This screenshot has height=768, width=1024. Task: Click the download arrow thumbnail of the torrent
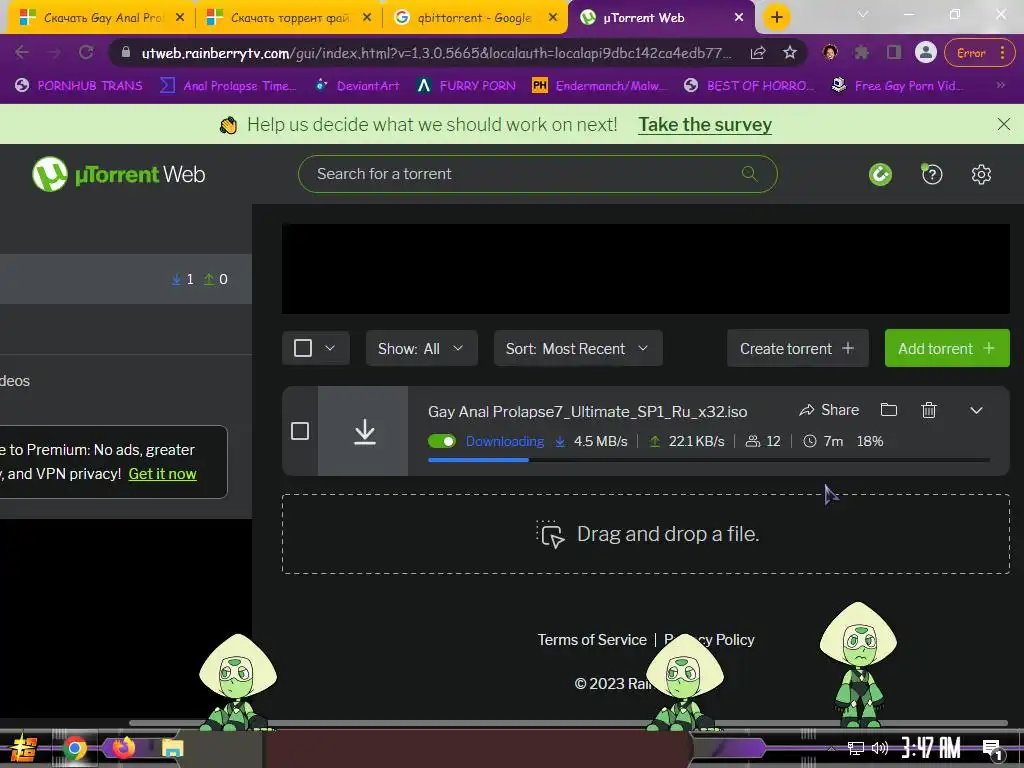tap(363, 431)
